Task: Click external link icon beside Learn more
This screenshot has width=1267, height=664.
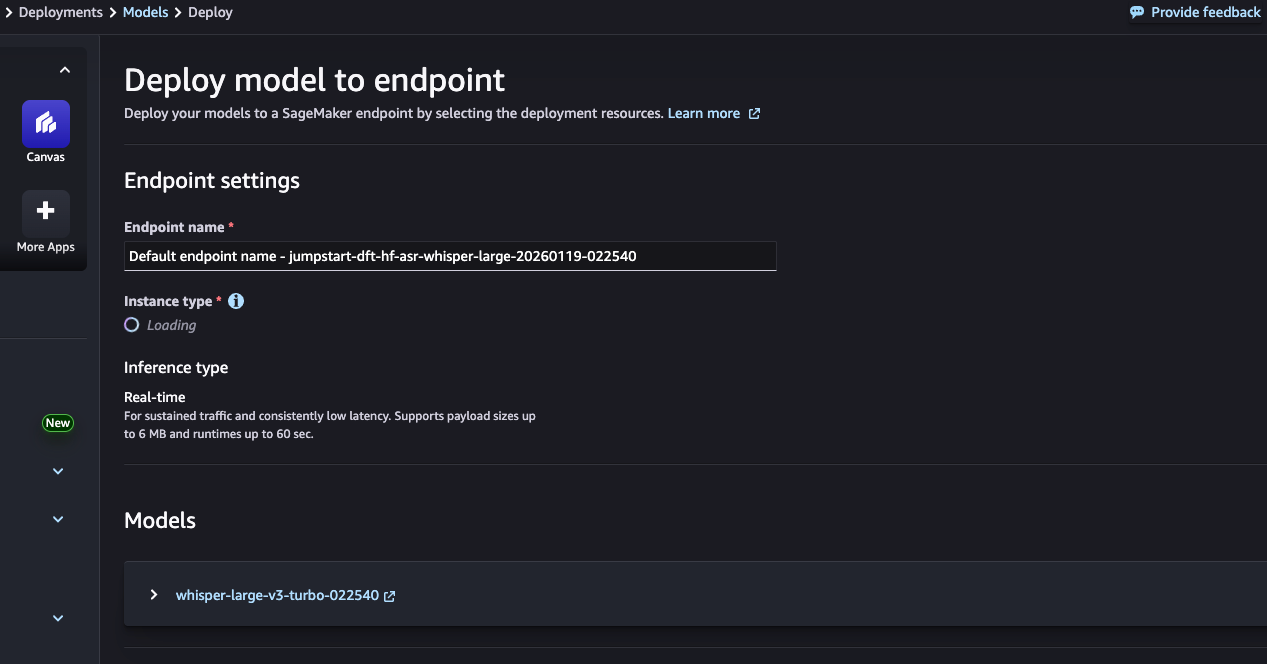Action: tap(755, 114)
